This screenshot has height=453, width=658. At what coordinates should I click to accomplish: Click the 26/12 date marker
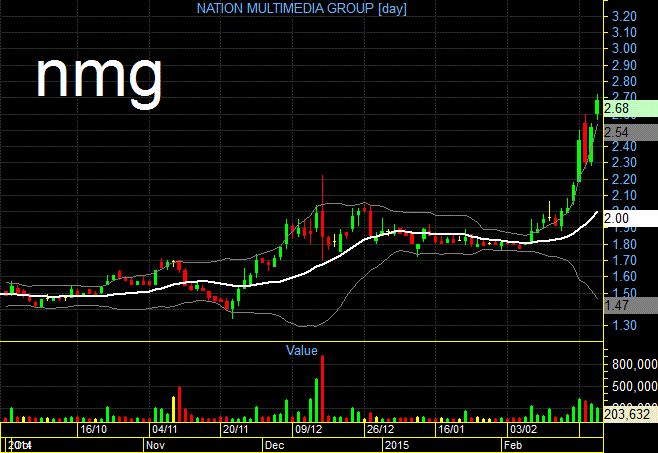(380, 429)
